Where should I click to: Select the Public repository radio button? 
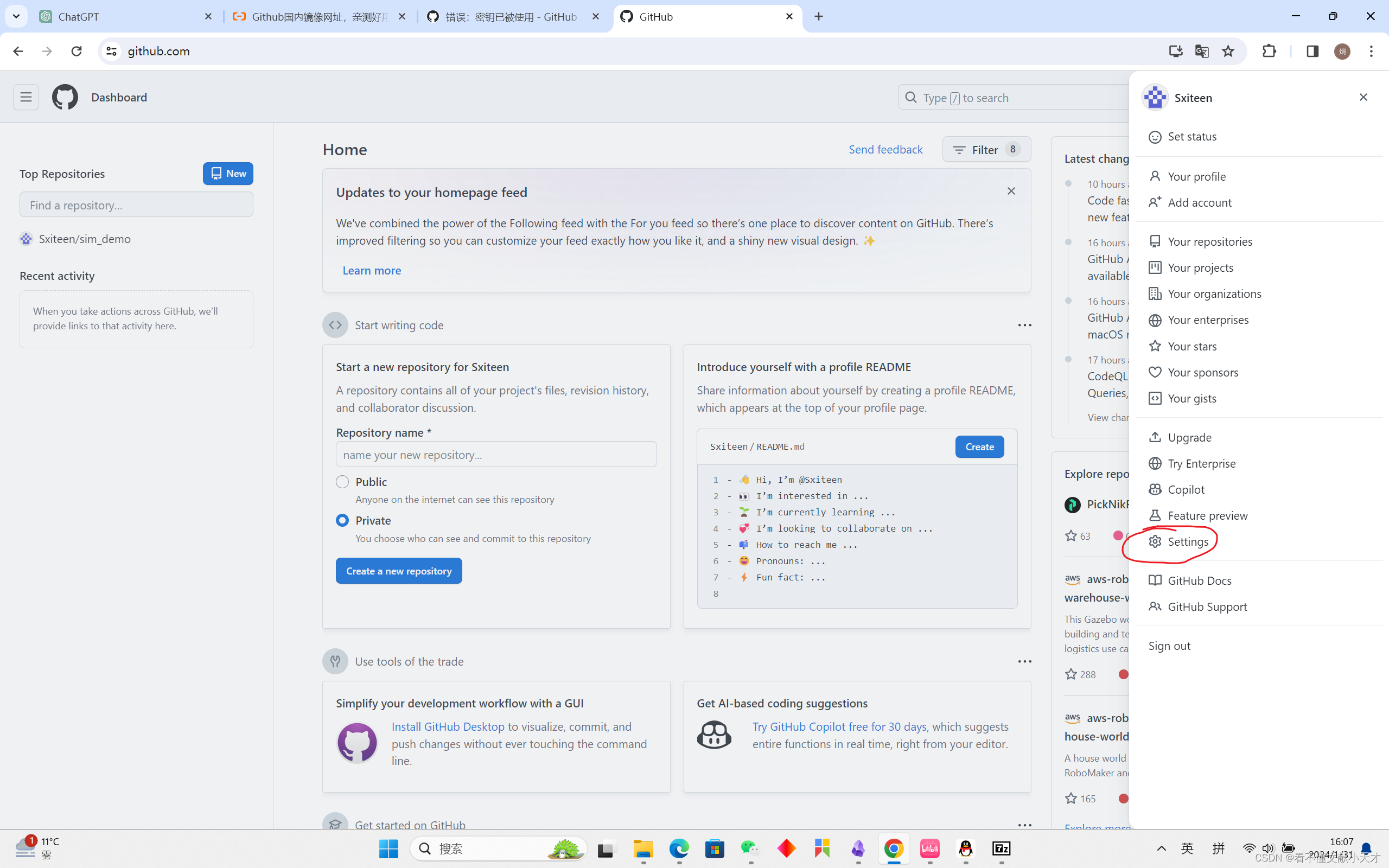[342, 482]
